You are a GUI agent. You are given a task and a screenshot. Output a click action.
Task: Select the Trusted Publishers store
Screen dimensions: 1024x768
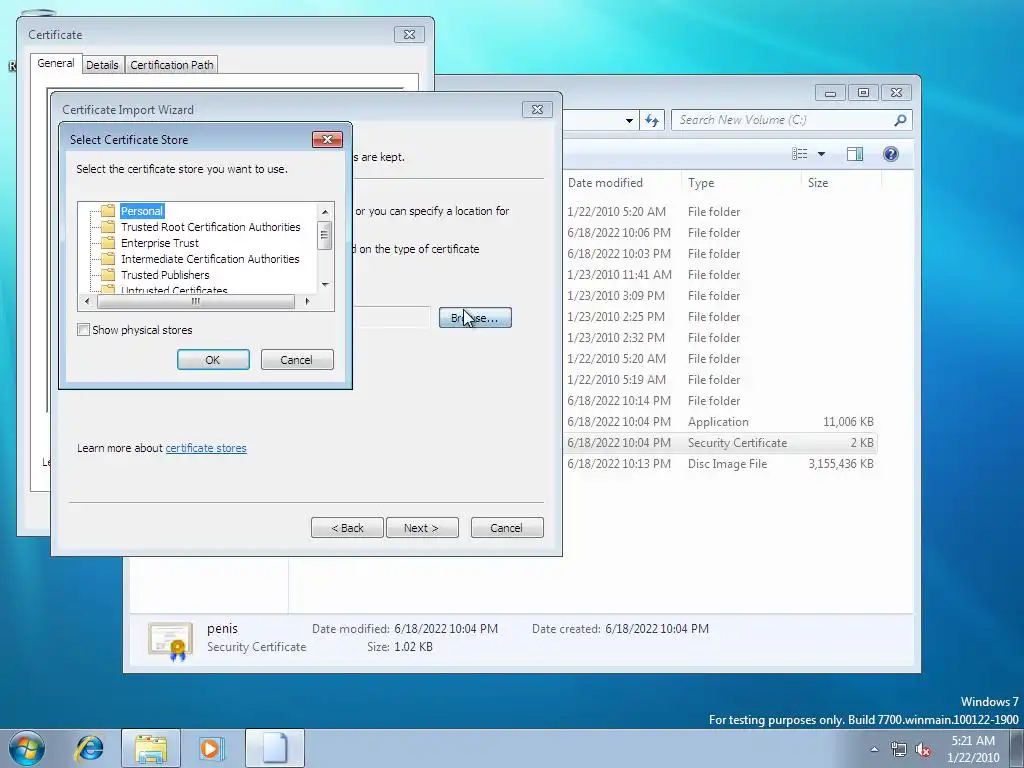tap(165, 275)
